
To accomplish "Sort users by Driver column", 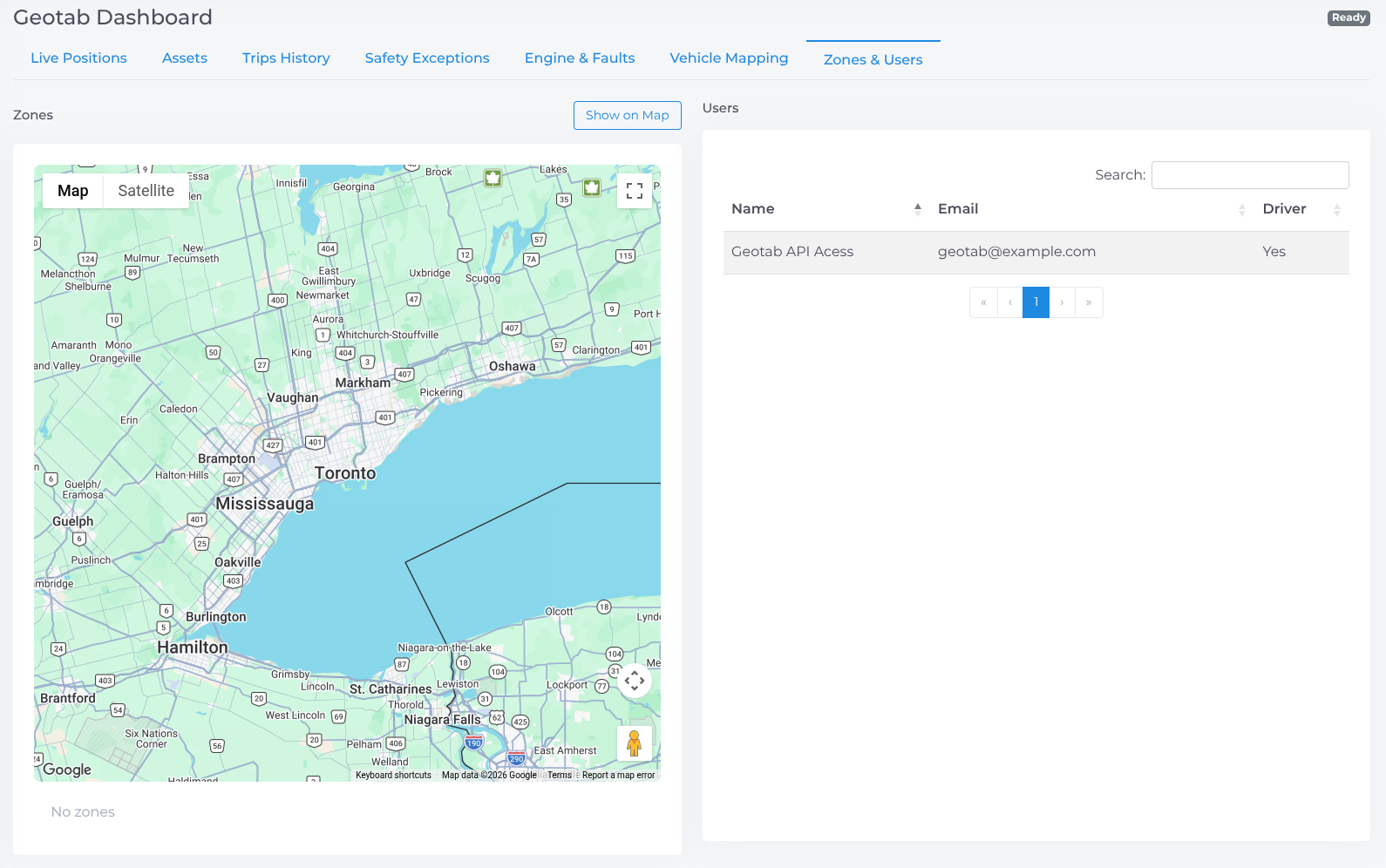I will tap(1301, 209).
